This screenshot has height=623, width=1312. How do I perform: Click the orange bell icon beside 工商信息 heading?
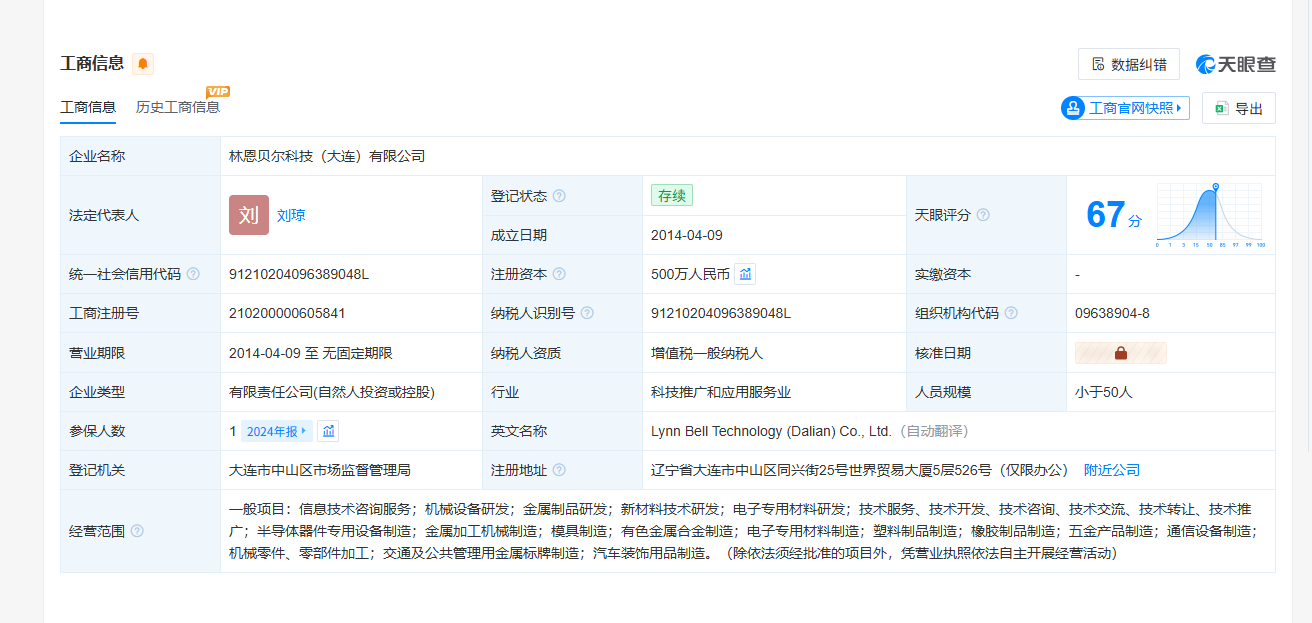click(143, 64)
